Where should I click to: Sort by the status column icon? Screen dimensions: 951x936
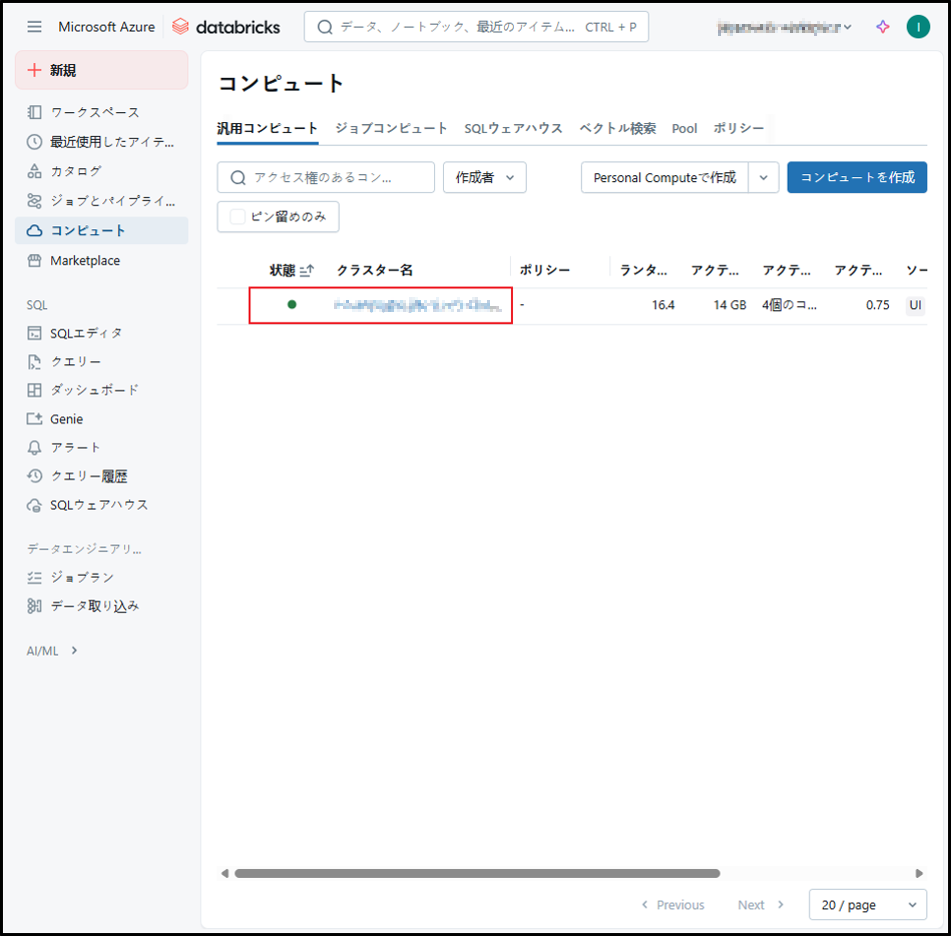coord(307,270)
